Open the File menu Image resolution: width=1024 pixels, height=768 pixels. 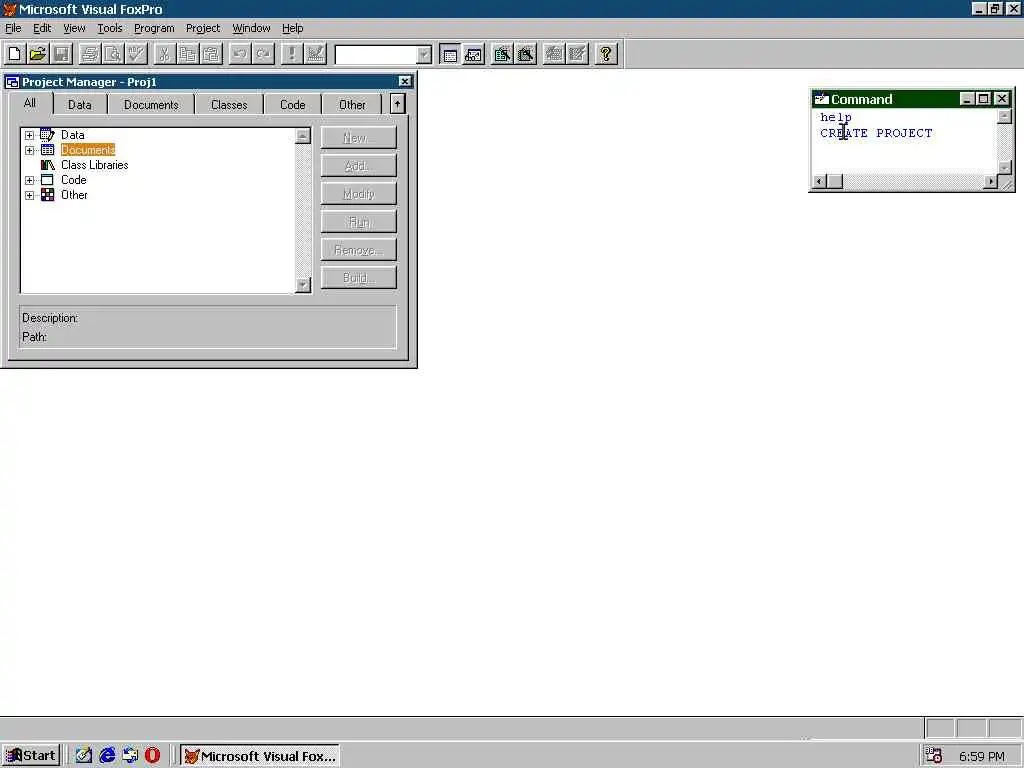(13, 28)
